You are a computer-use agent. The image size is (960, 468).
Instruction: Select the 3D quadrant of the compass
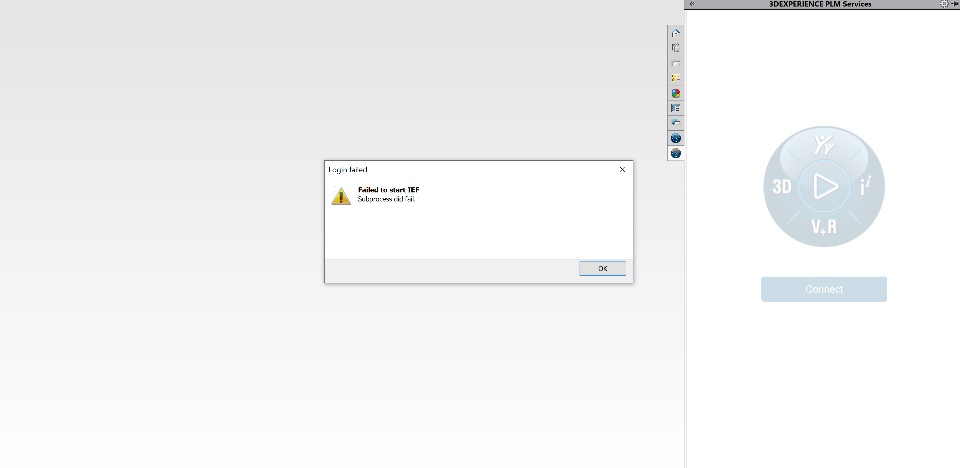point(782,187)
